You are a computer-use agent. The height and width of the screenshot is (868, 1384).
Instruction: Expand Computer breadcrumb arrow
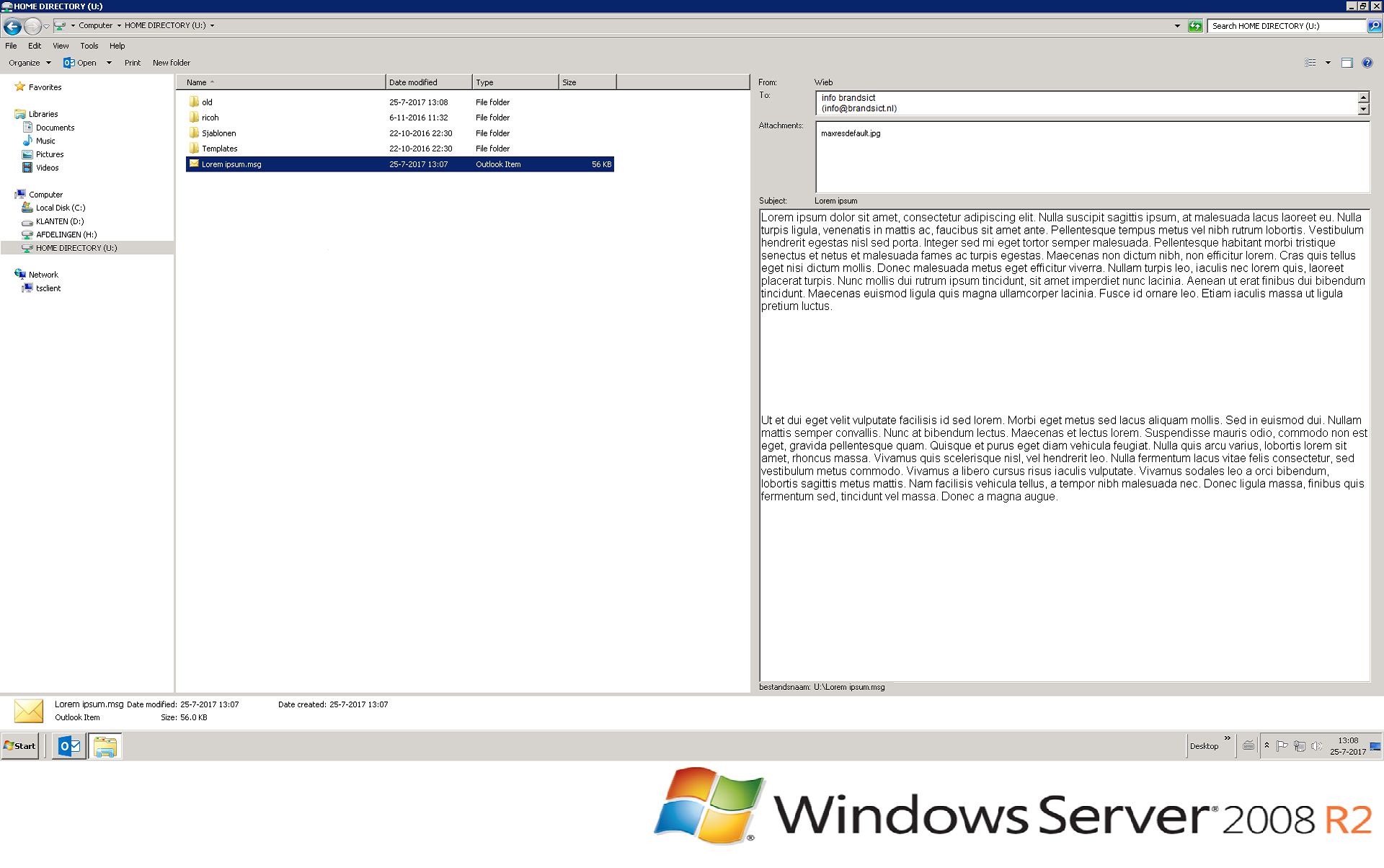pos(119,25)
